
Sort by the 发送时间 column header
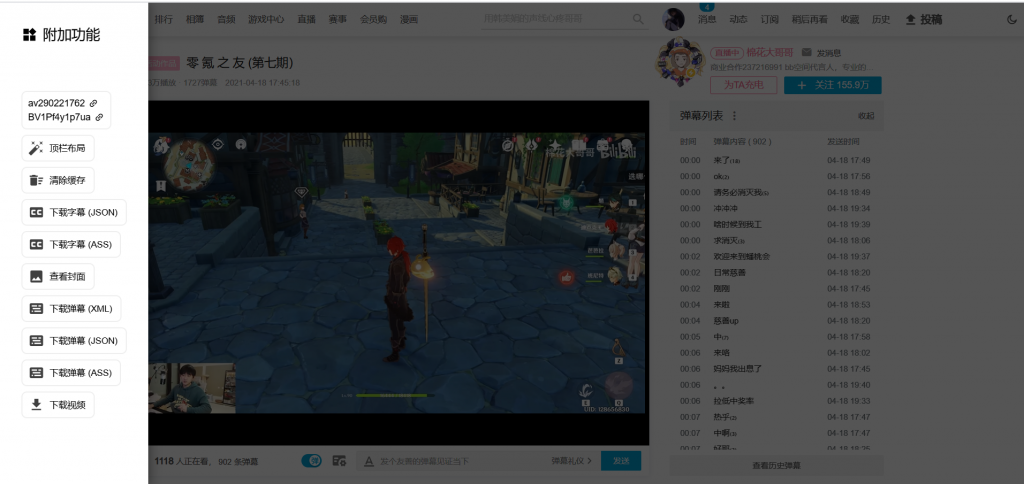(x=843, y=142)
